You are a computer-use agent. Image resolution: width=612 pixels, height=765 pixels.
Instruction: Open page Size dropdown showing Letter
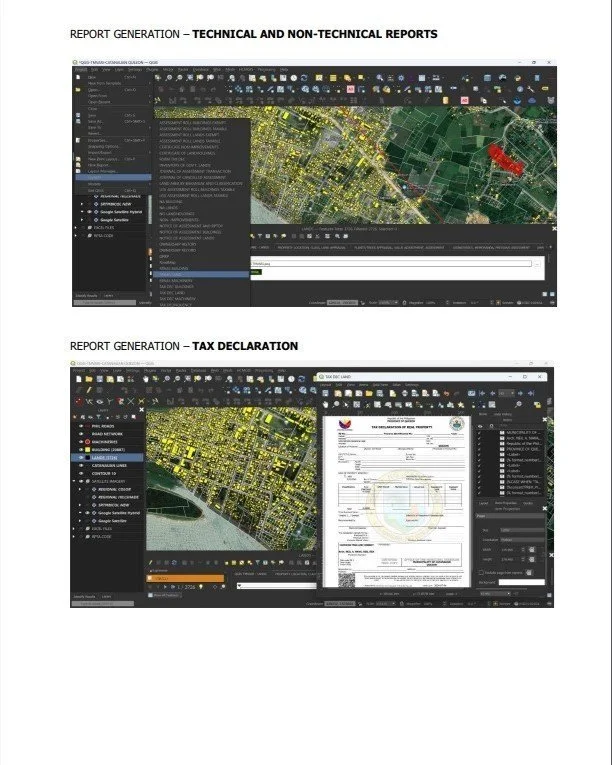click(522, 530)
